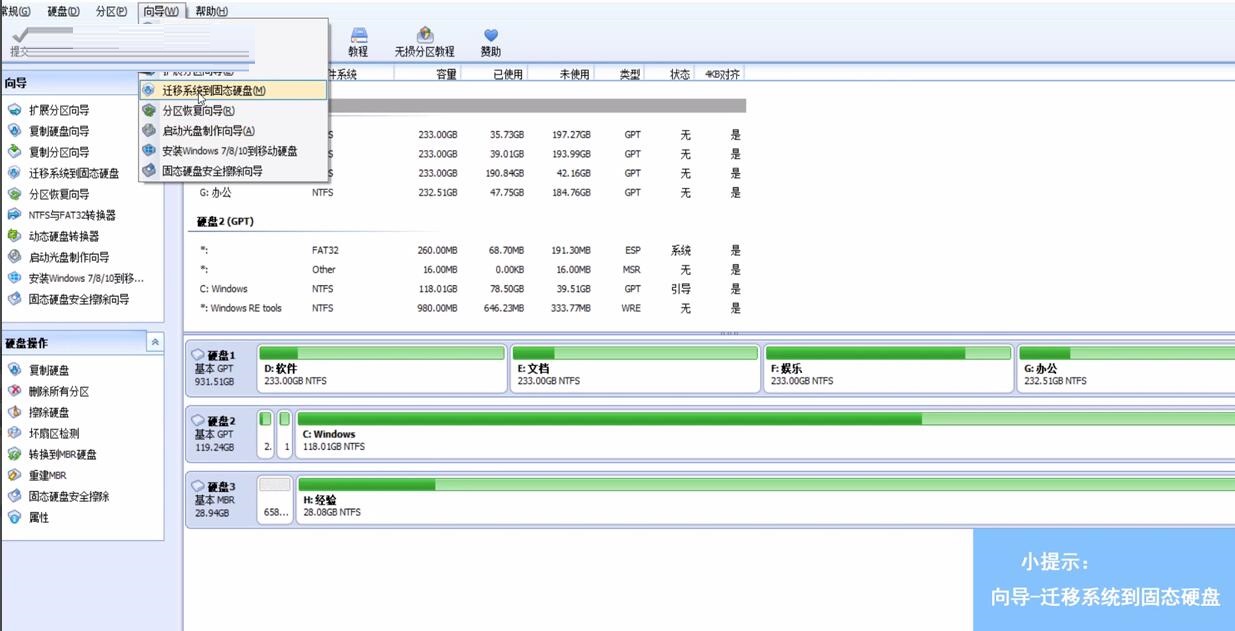Screen dimensions: 1235x631
Task: Select the C: Windows partition block in disk map
Action: 765,434
